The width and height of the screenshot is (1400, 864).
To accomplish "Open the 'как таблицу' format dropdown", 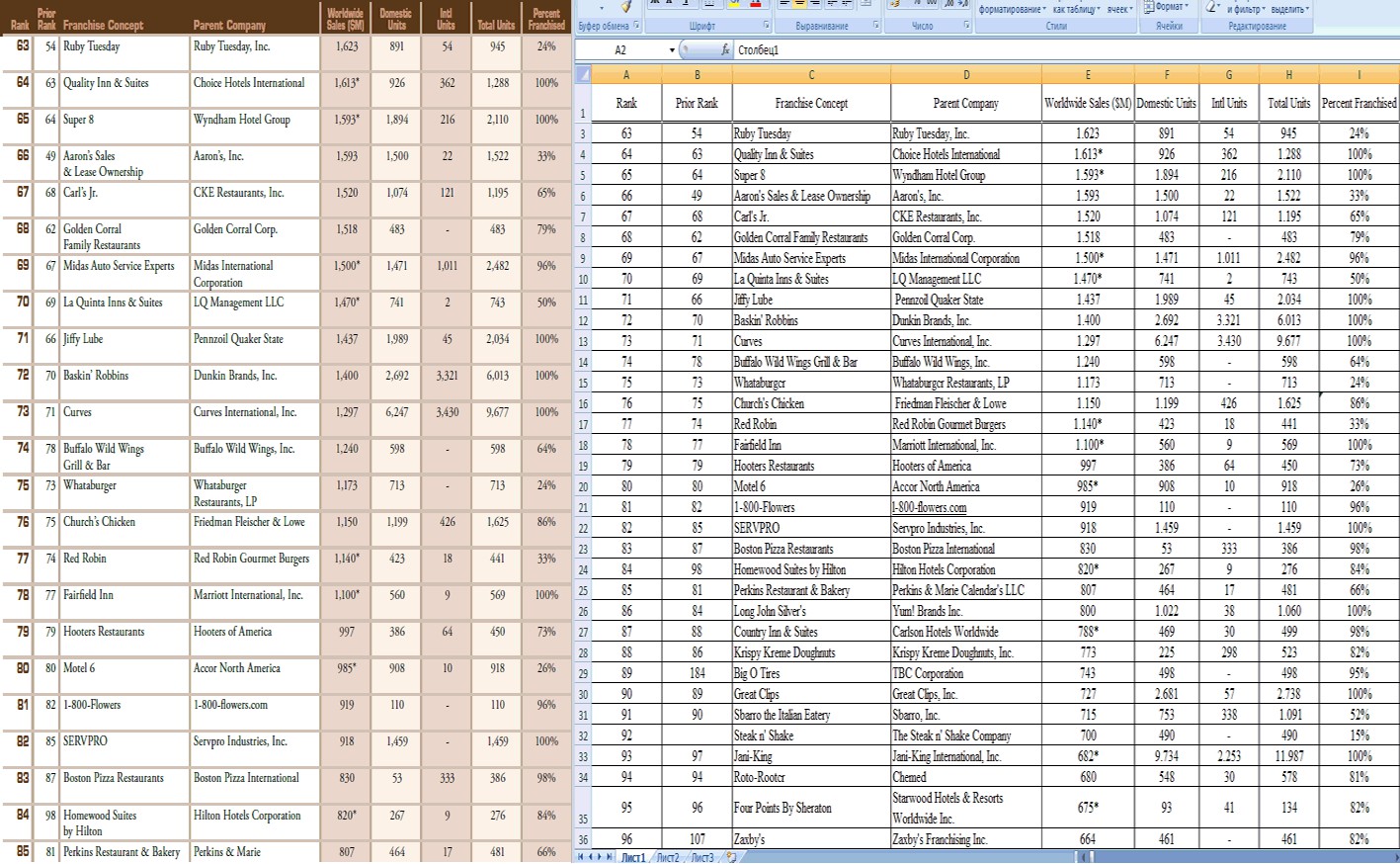I will pyautogui.click(x=1078, y=9).
